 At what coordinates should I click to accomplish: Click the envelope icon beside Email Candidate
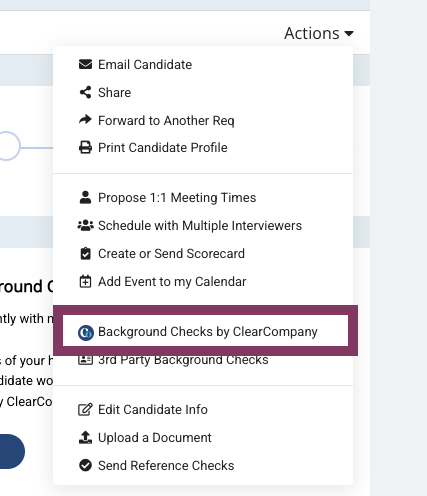[85, 64]
